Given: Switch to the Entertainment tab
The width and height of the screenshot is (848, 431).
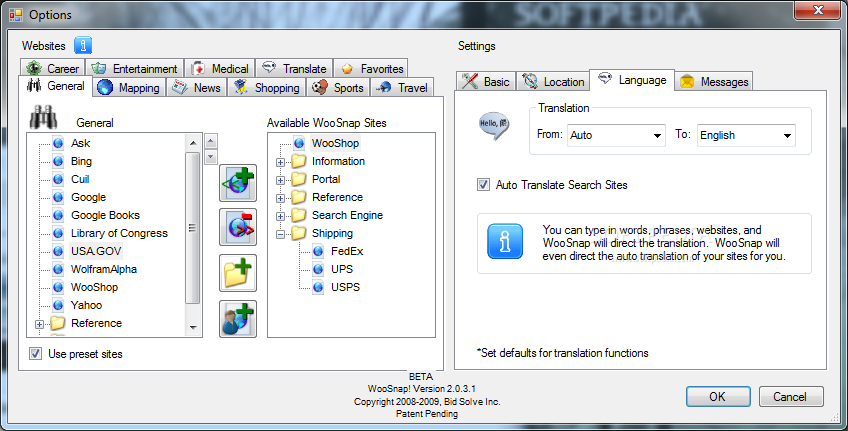Looking at the screenshot, I should click(x=135, y=68).
